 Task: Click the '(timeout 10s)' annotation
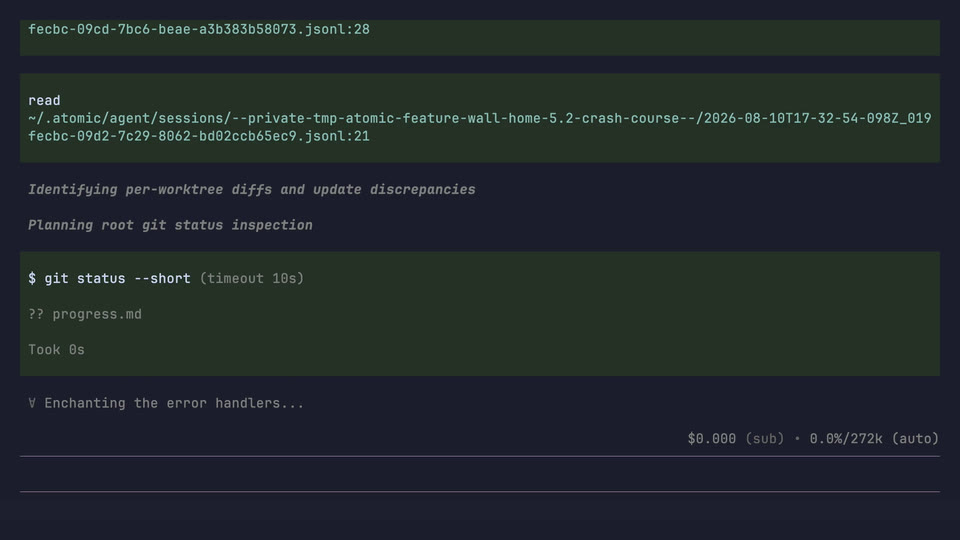tap(252, 279)
